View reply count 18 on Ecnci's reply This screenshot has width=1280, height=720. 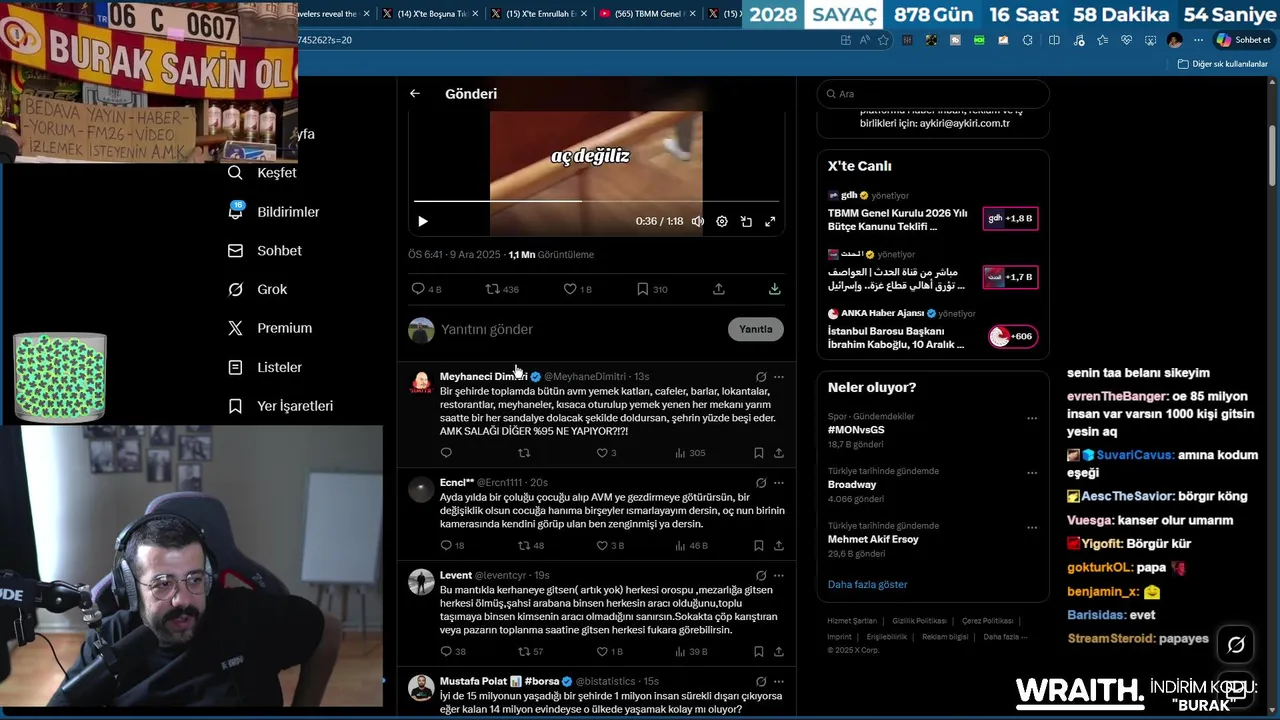[x=452, y=546]
